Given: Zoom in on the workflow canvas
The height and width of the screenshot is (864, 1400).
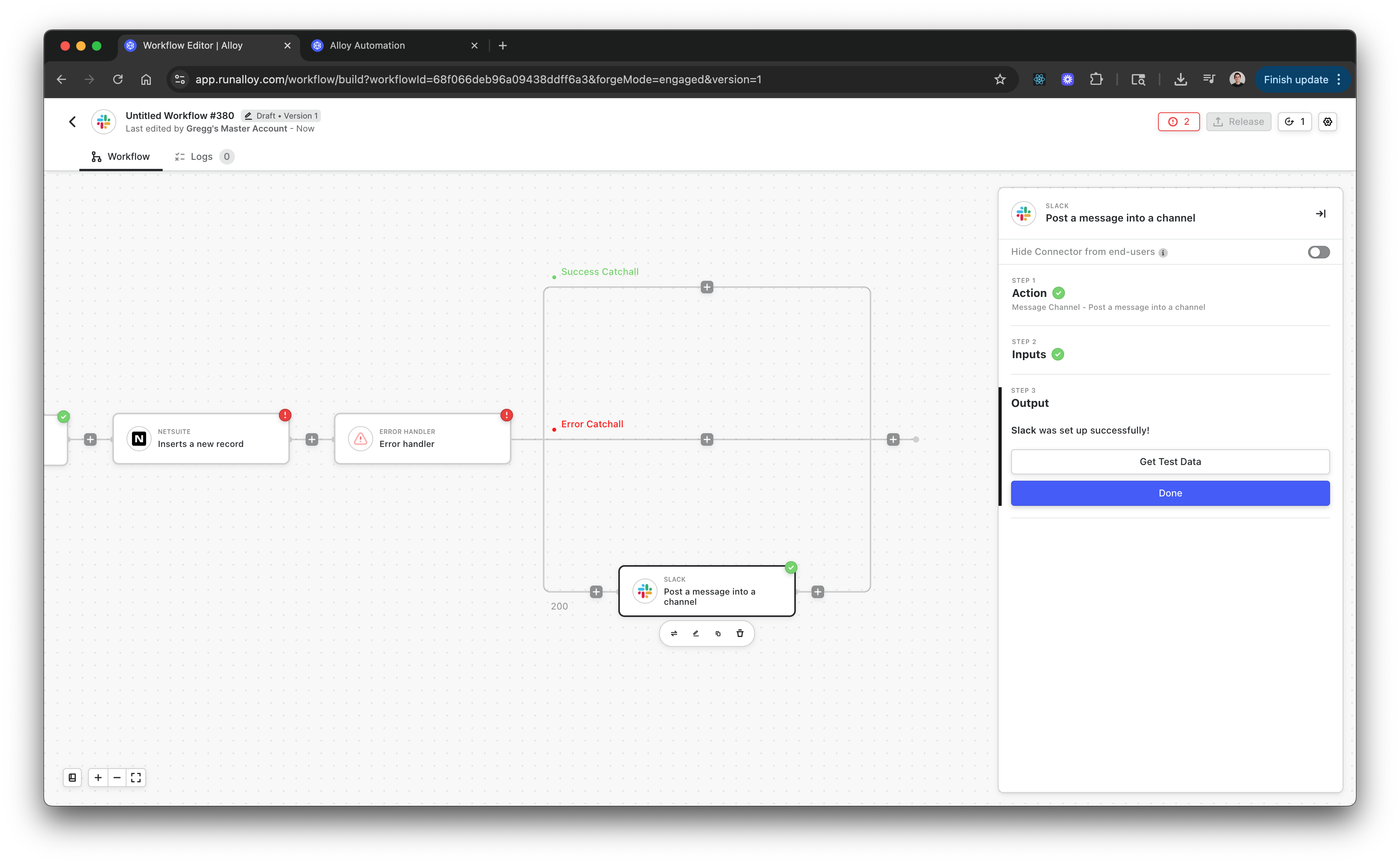Looking at the screenshot, I should pos(98,777).
